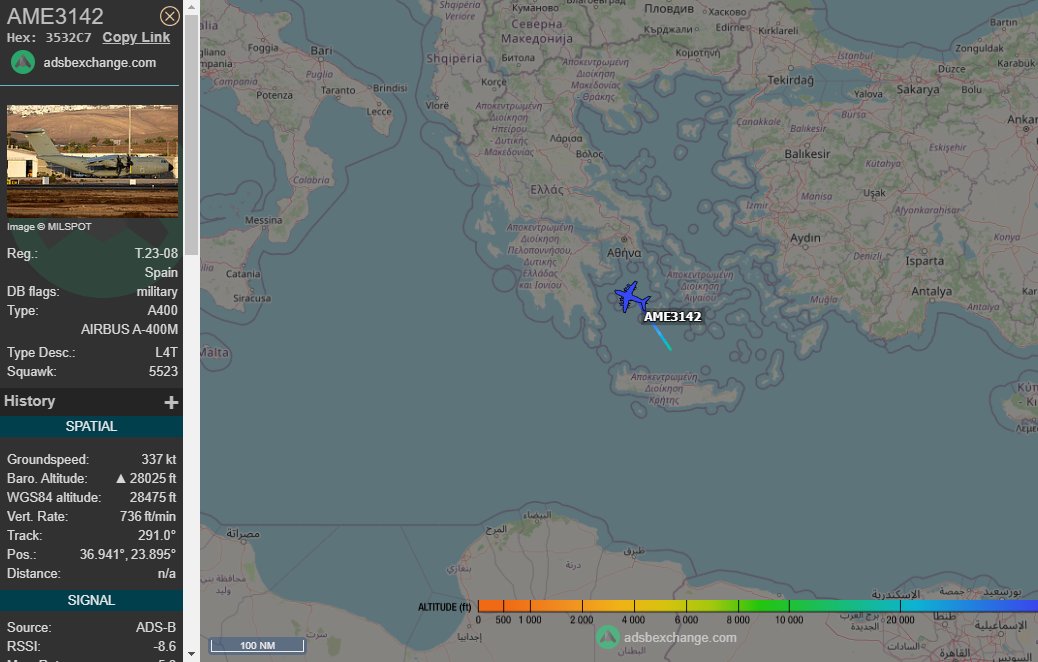The height and width of the screenshot is (662, 1038).
Task: Click the groundspeed value 337 kt
Action: [x=159, y=459]
